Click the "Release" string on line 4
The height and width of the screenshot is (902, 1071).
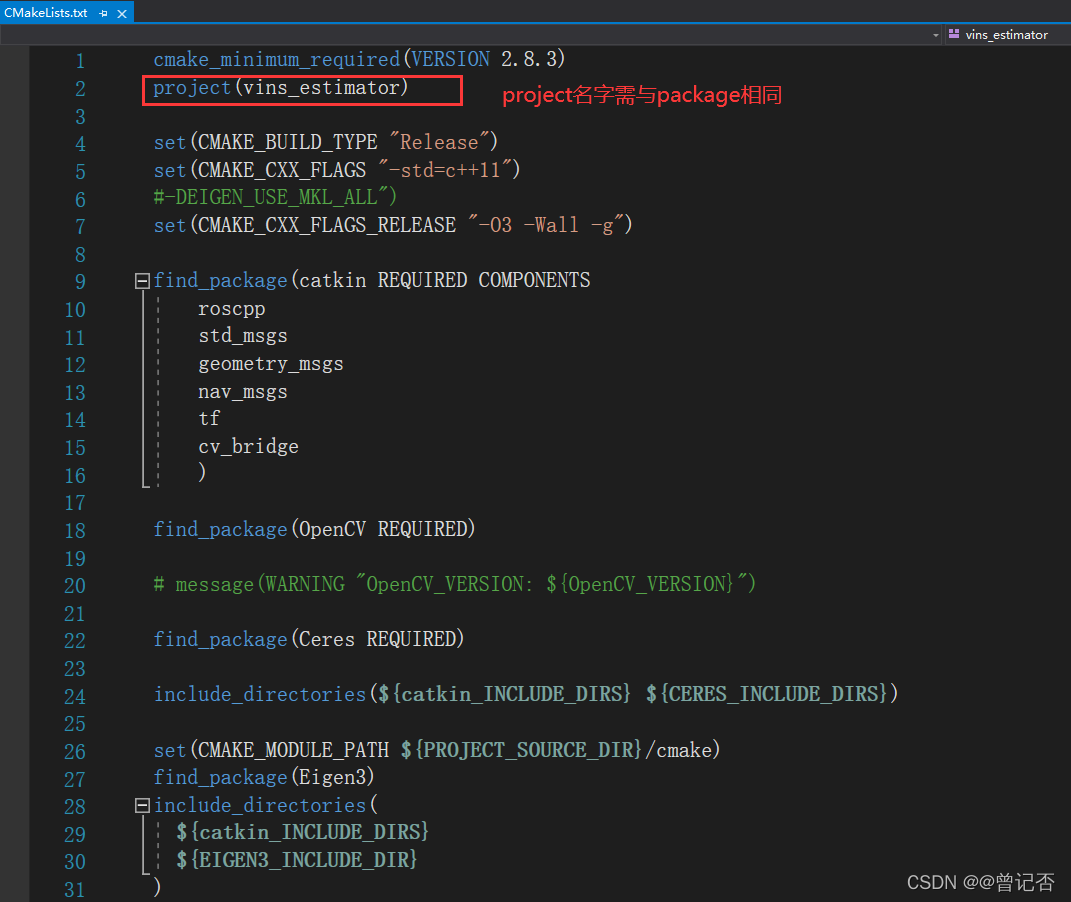(x=439, y=142)
